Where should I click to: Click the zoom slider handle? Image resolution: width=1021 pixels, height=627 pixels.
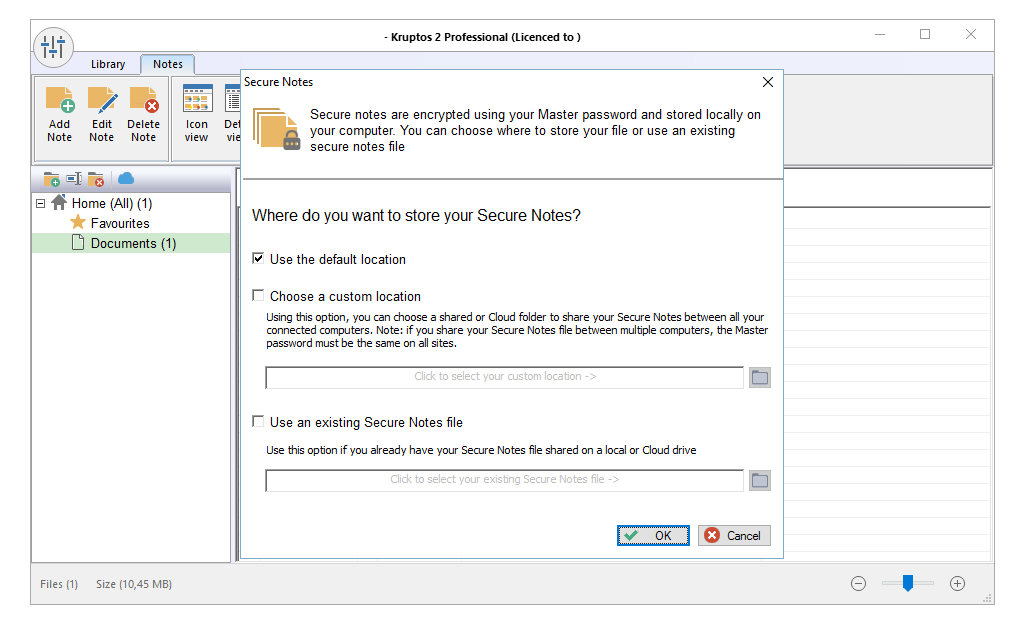click(x=907, y=583)
